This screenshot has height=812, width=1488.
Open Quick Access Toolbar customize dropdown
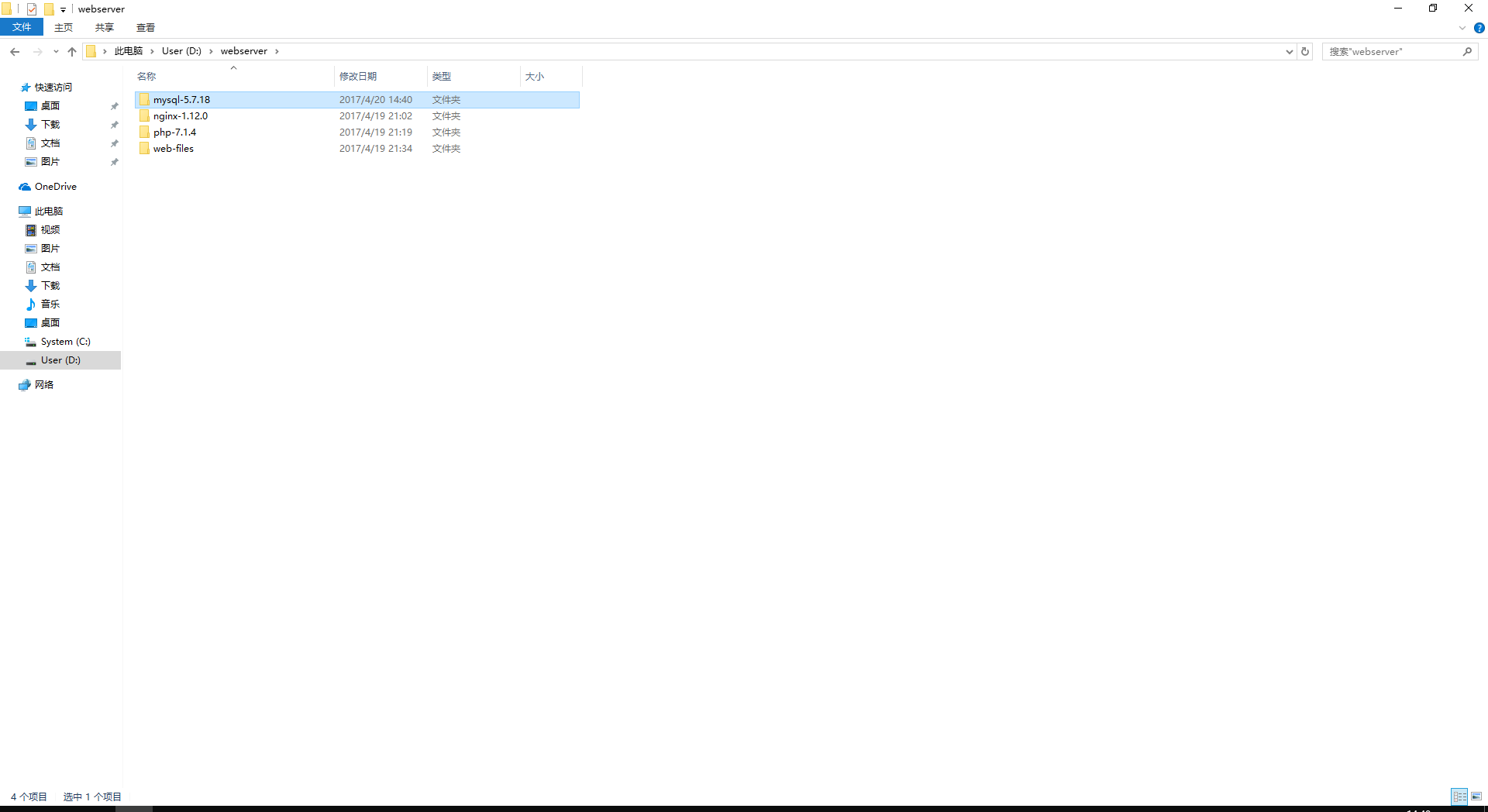click(64, 9)
